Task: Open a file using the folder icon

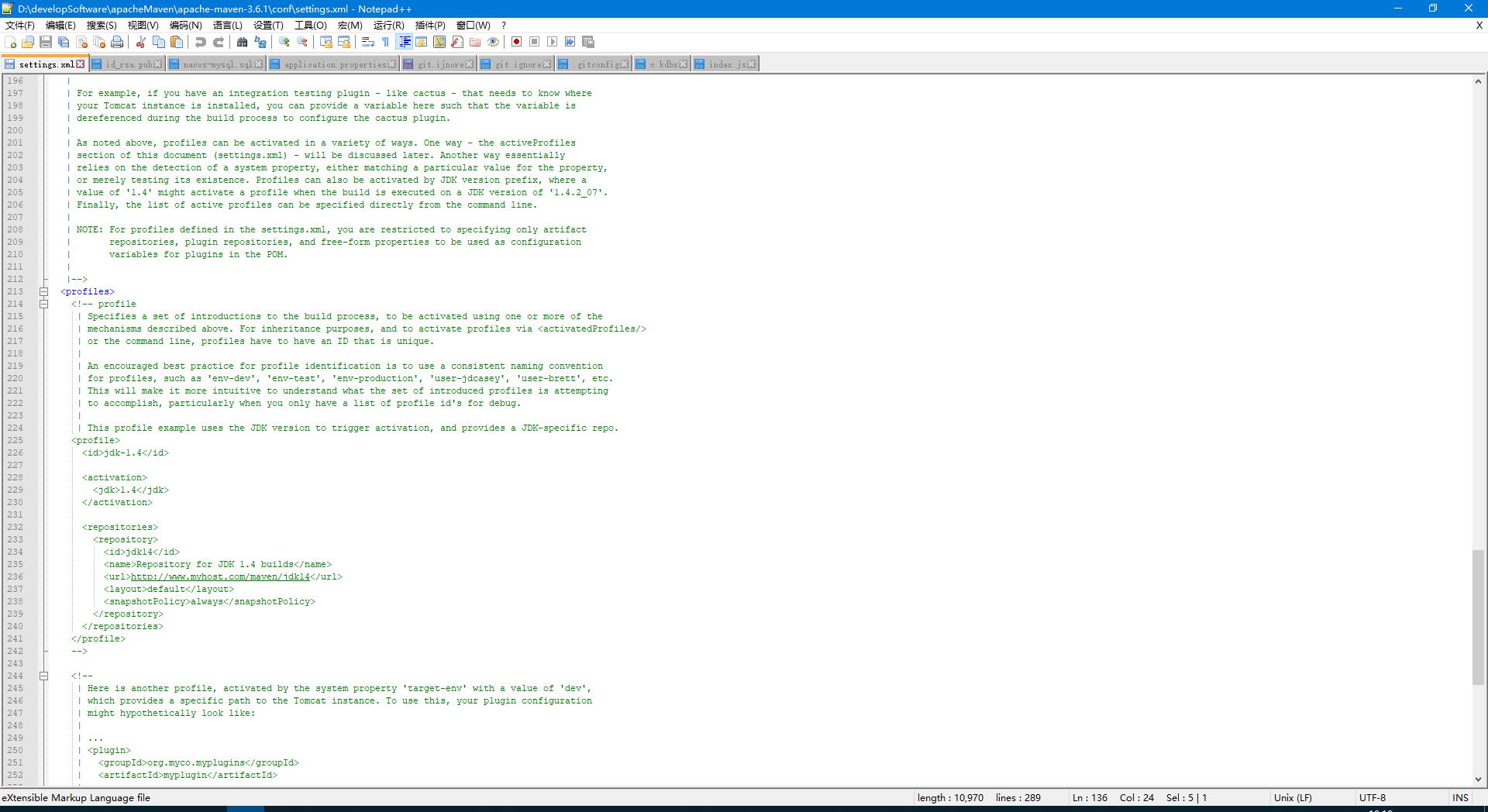Action: click(28, 42)
